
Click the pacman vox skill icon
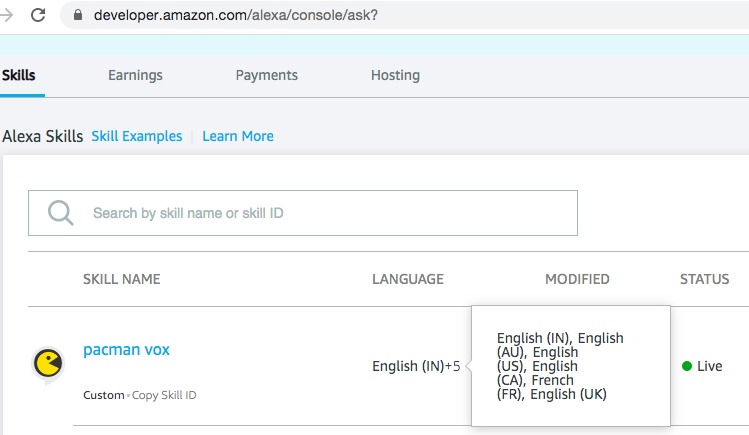click(x=48, y=364)
